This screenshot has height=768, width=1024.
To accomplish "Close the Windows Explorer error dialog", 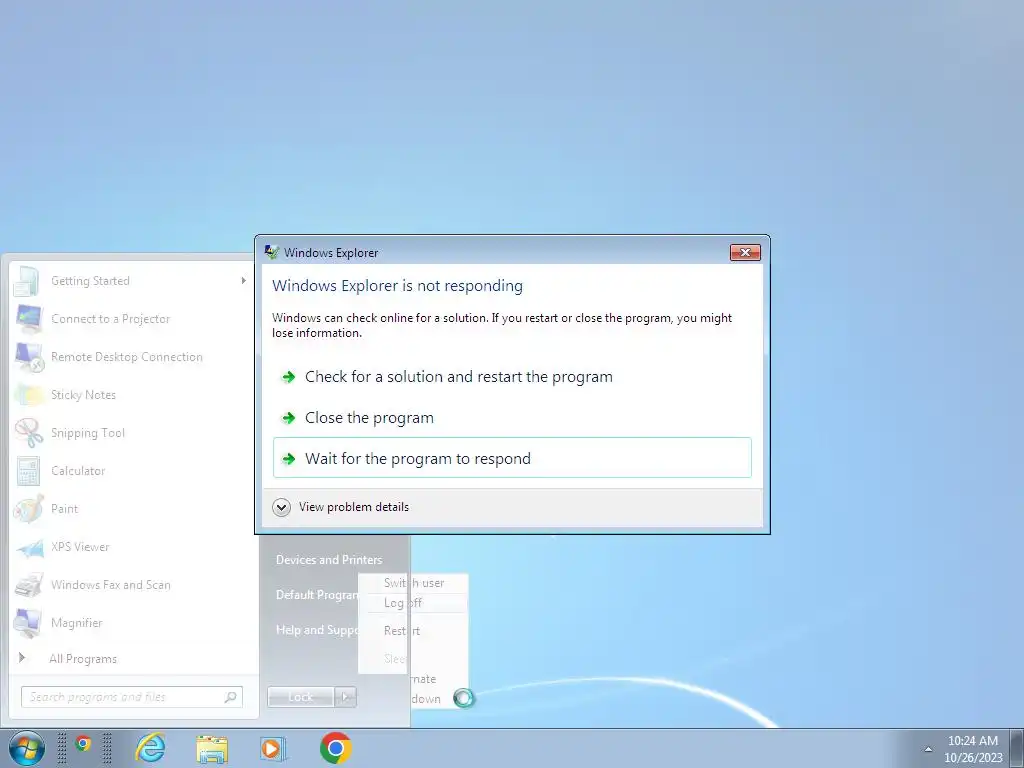I will (745, 253).
